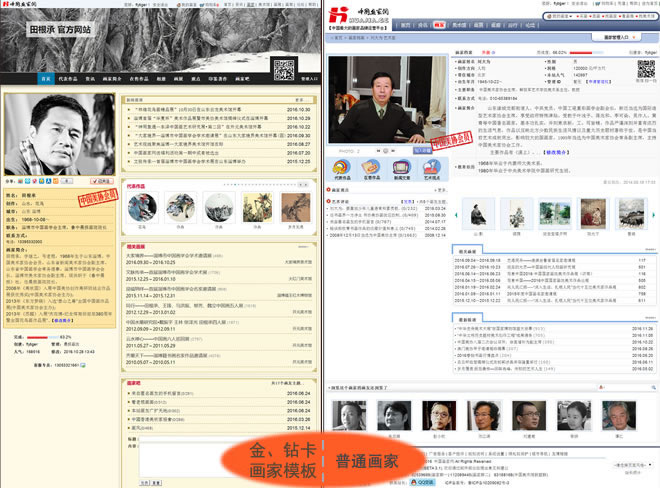Click the 新闻文章 round icon
The height and width of the screenshot is (488, 660).
400,166
